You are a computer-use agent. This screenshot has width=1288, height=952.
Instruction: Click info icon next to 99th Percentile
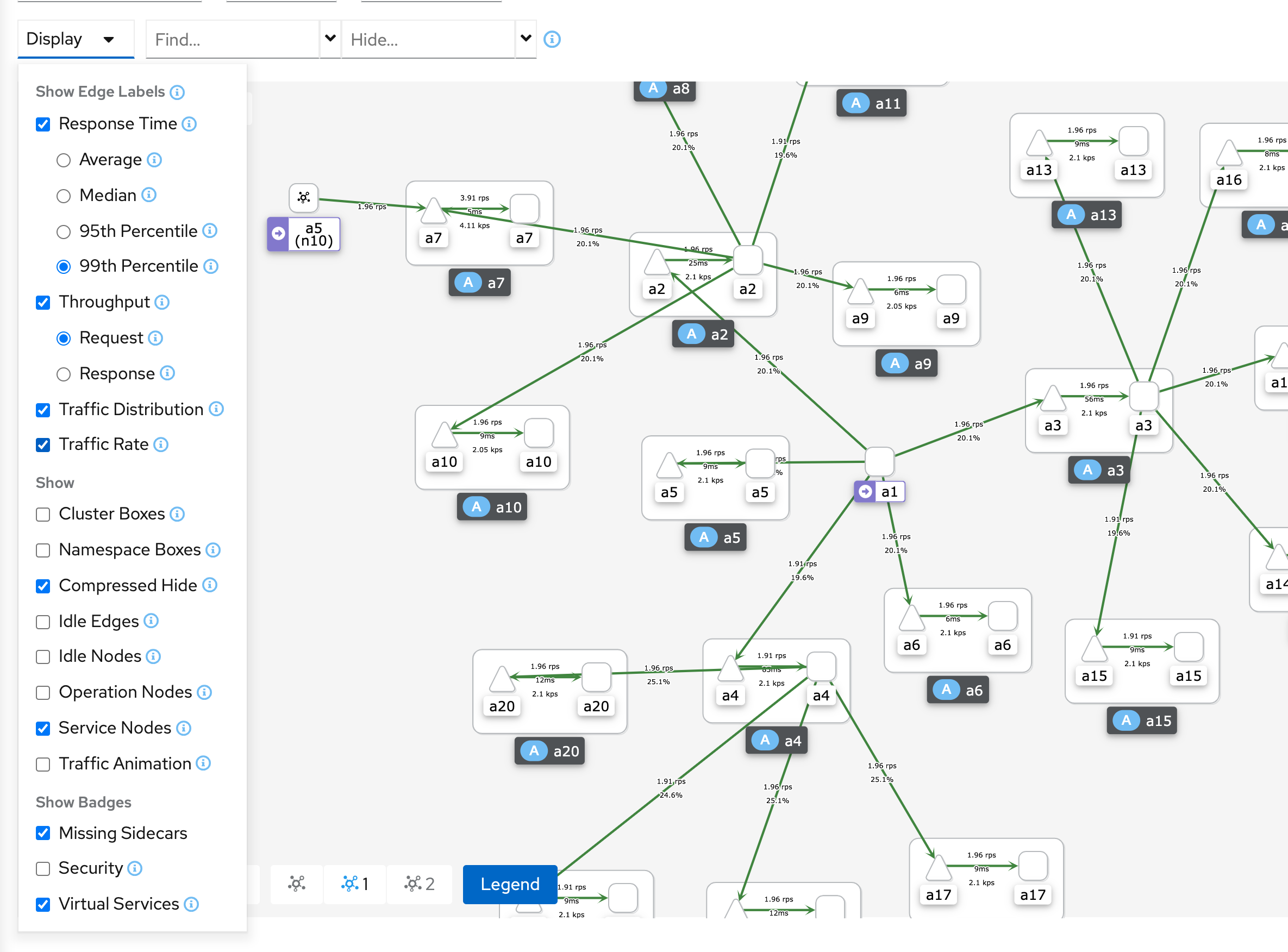(211, 266)
